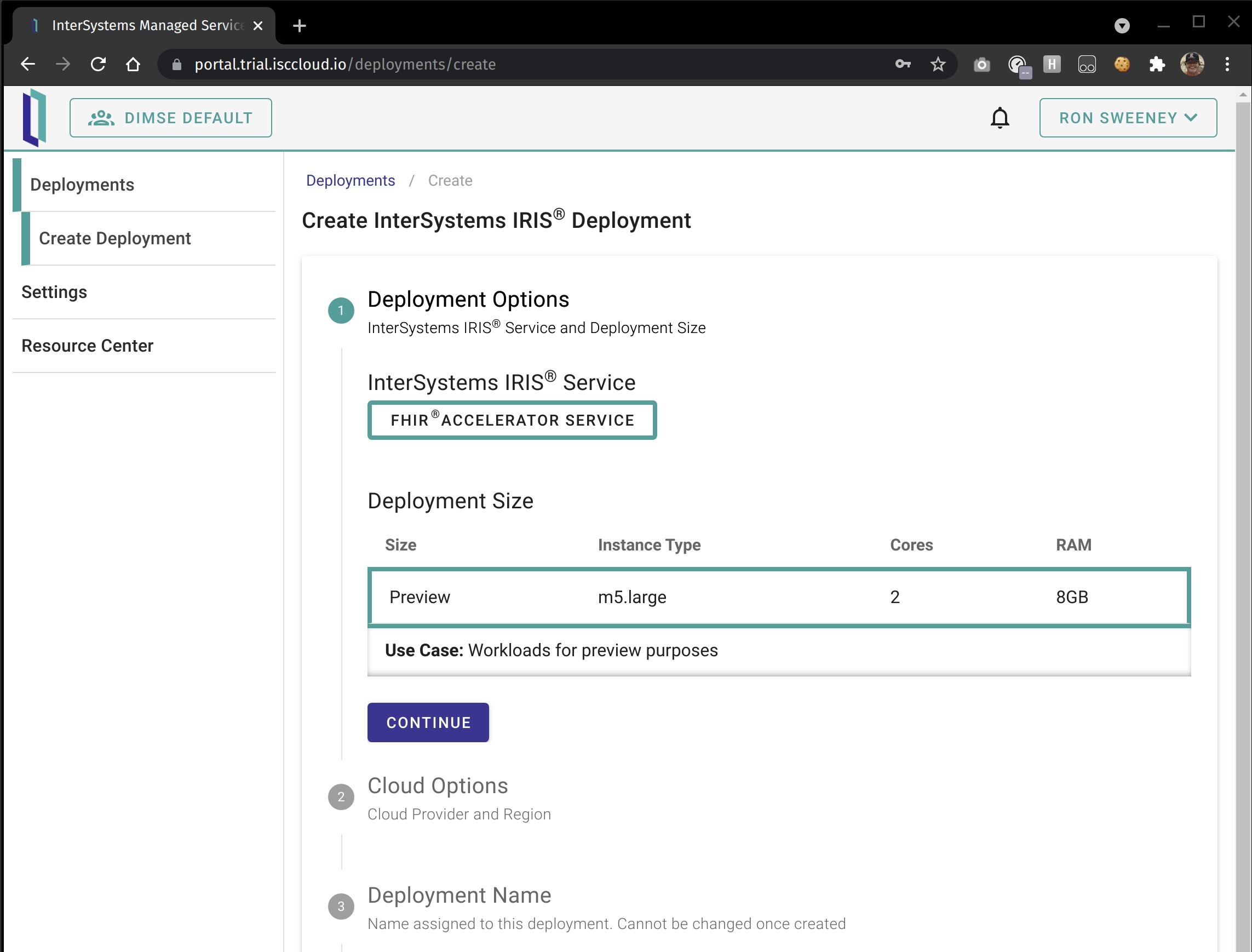
Task: Click the notifications bell icon
Action: coord(1000,118)
